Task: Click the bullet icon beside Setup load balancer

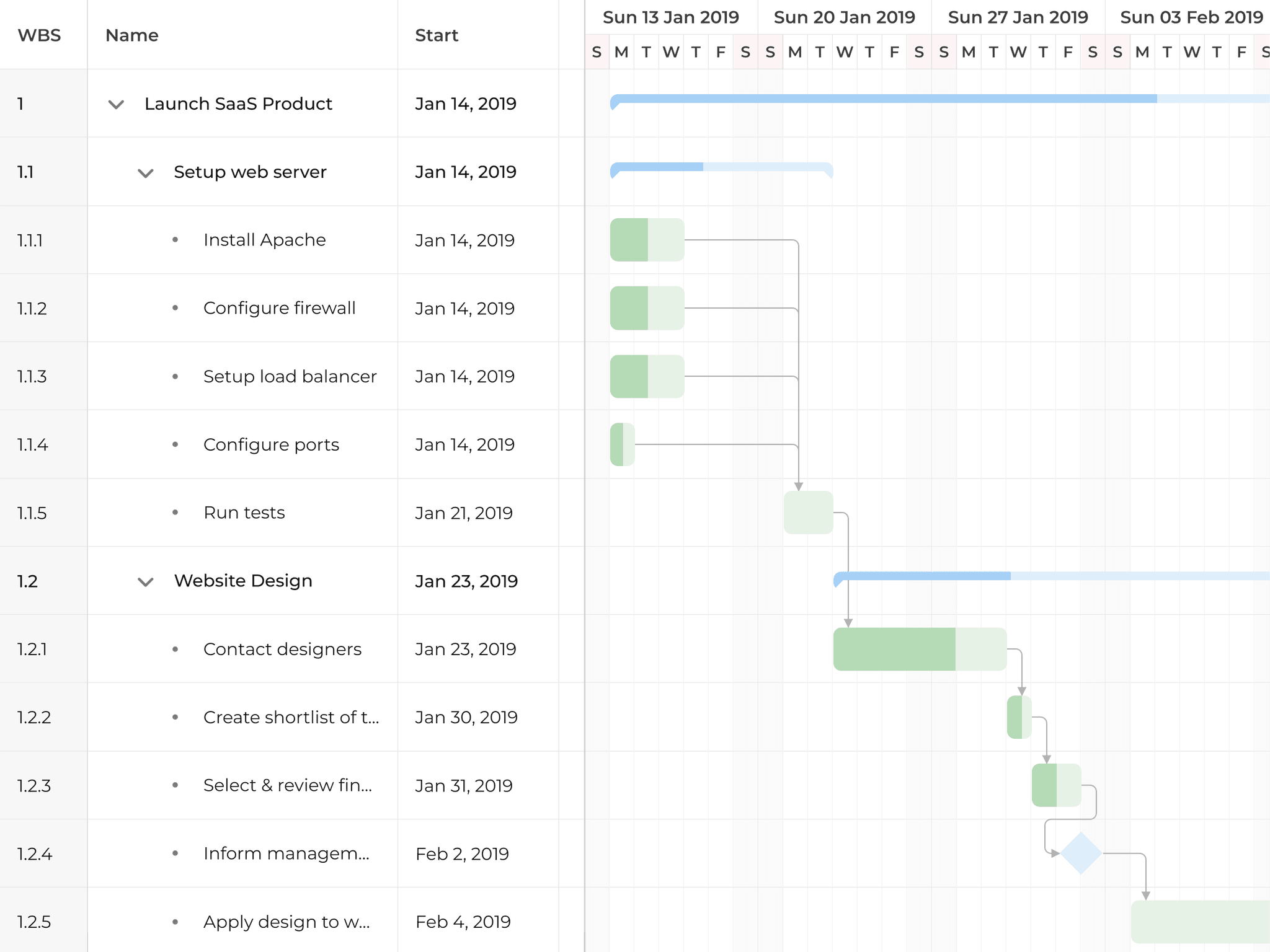Action: point(175,376)
